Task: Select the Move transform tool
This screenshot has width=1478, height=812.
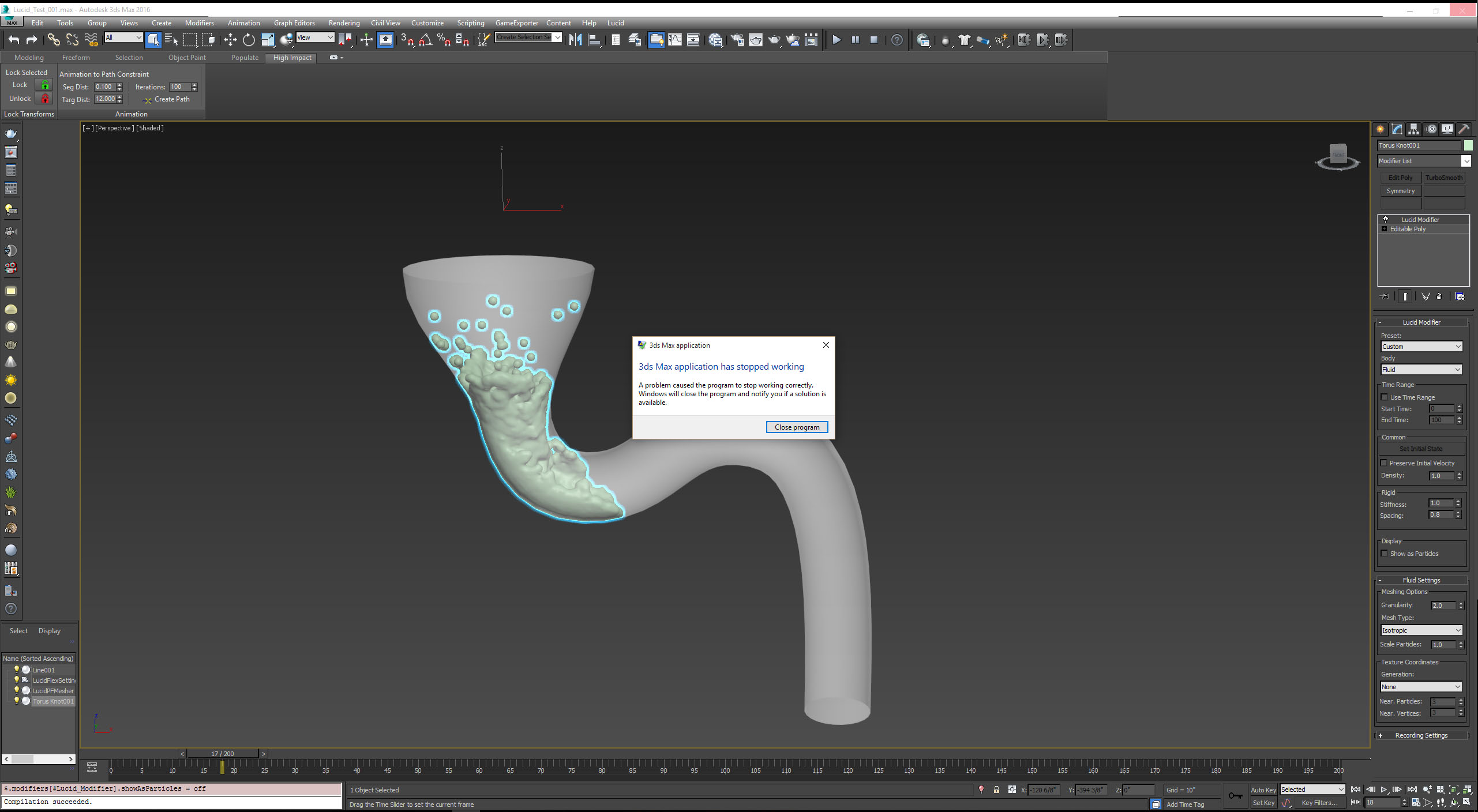Action: tap(230, 40)
